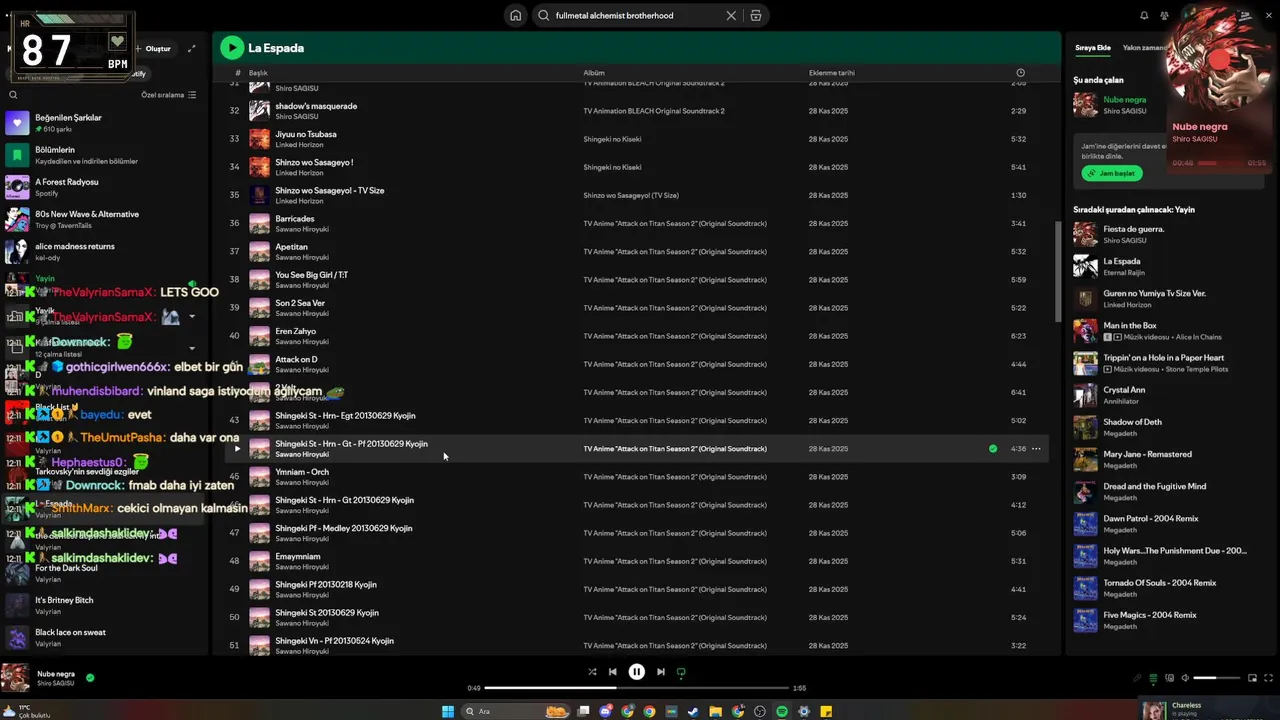The image size is (1280, 720).
Task: Click the Jam başlat button
Action: [x=1111, y=173]
